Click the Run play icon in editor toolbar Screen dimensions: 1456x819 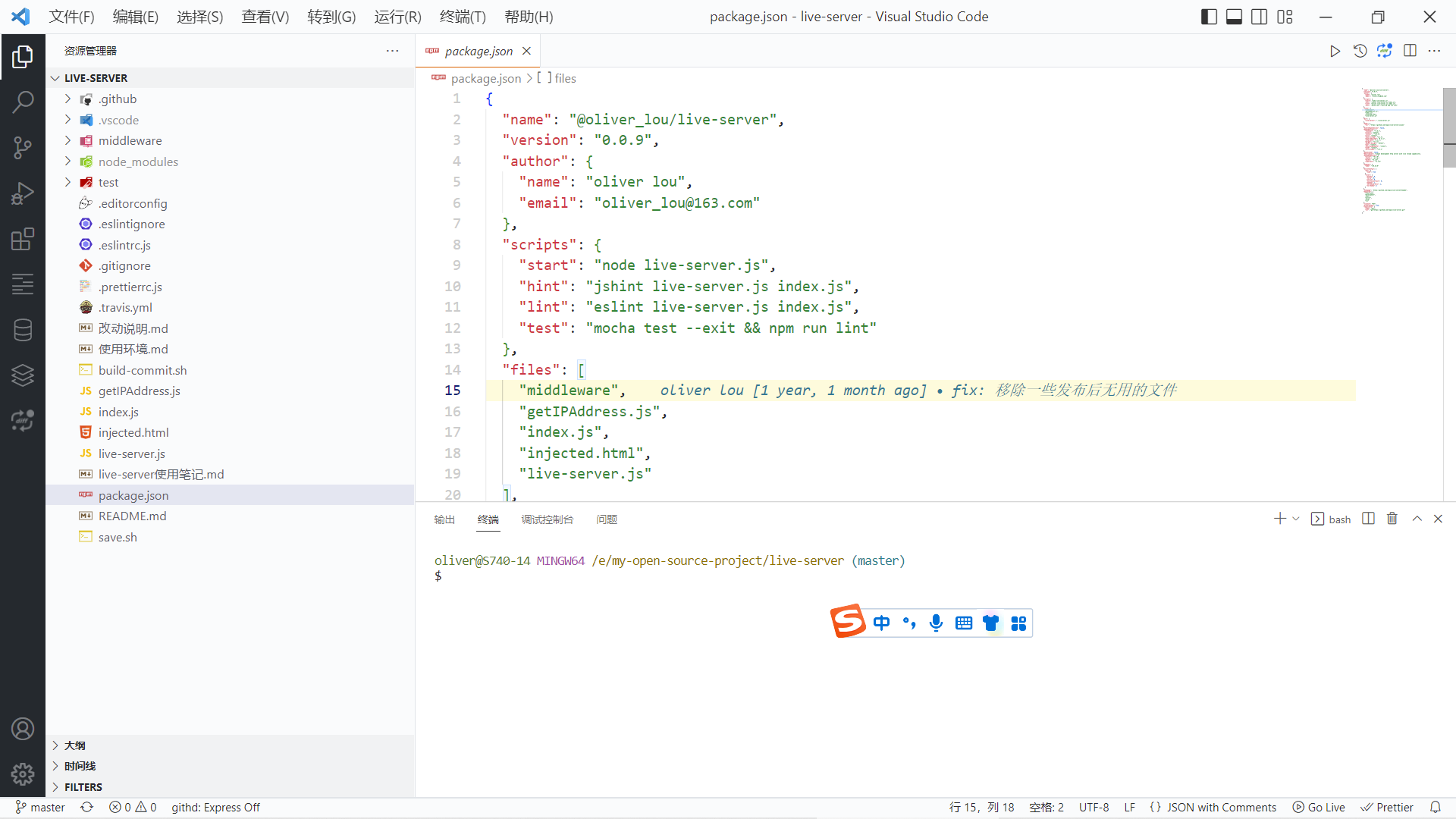coord(1335,51)
